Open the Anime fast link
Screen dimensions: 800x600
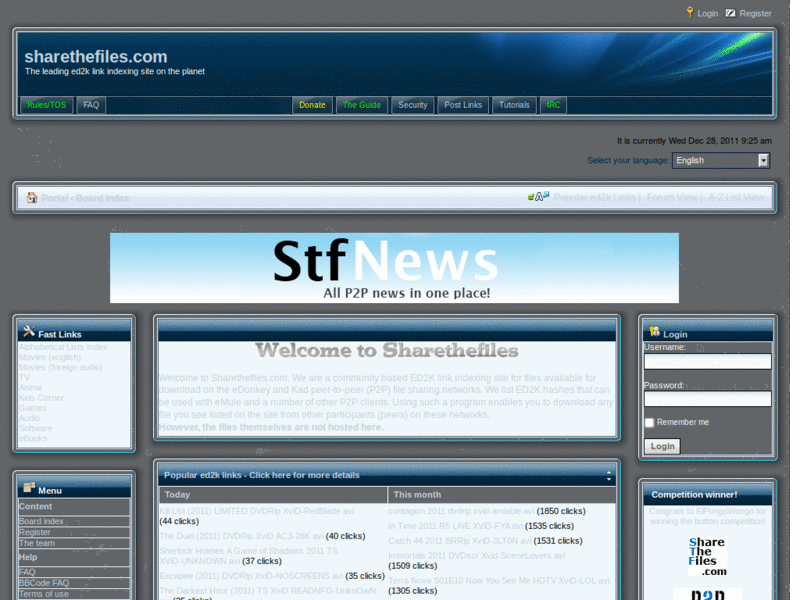coord(30,388)
